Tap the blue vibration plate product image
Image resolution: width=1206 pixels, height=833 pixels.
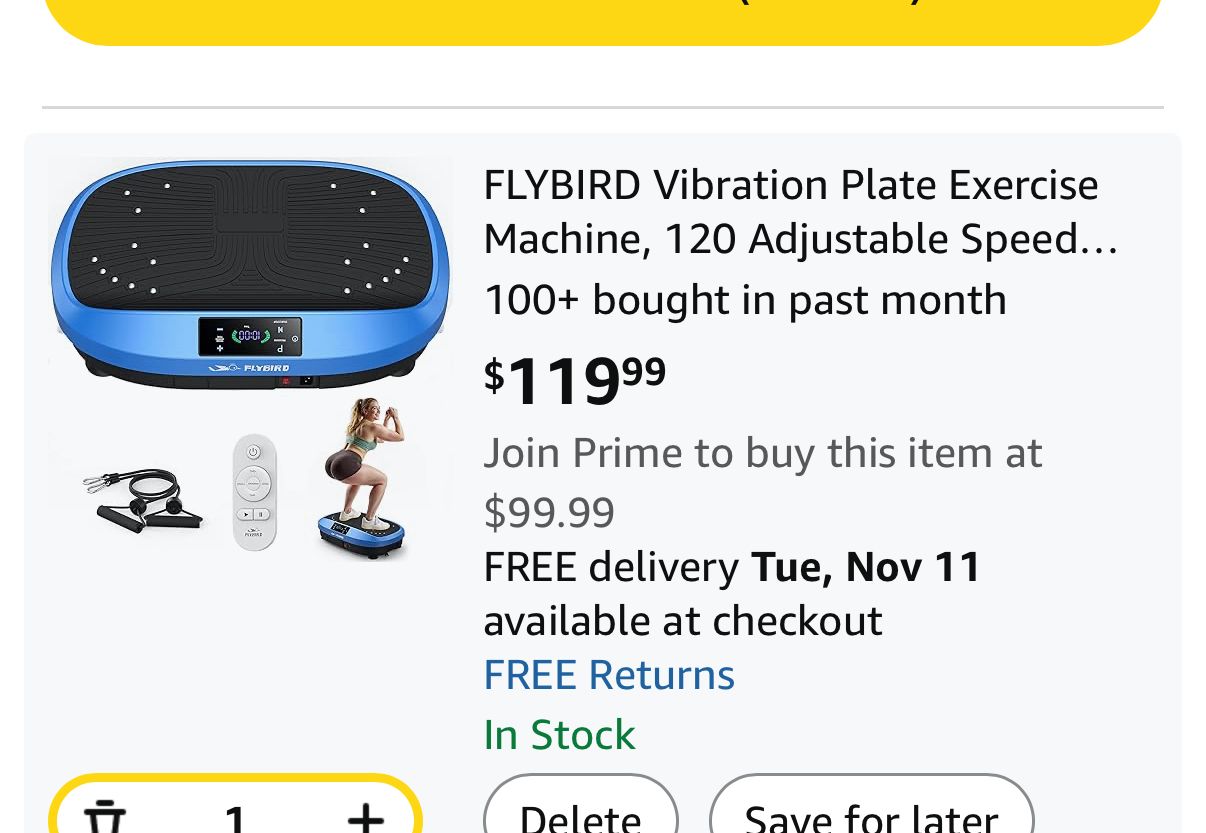click(x=250, y=272)
